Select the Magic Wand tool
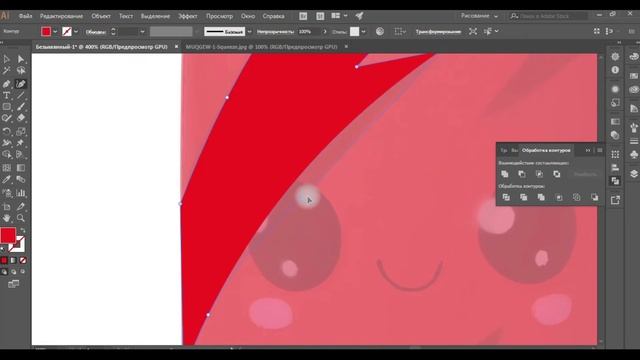 [7, 71]
